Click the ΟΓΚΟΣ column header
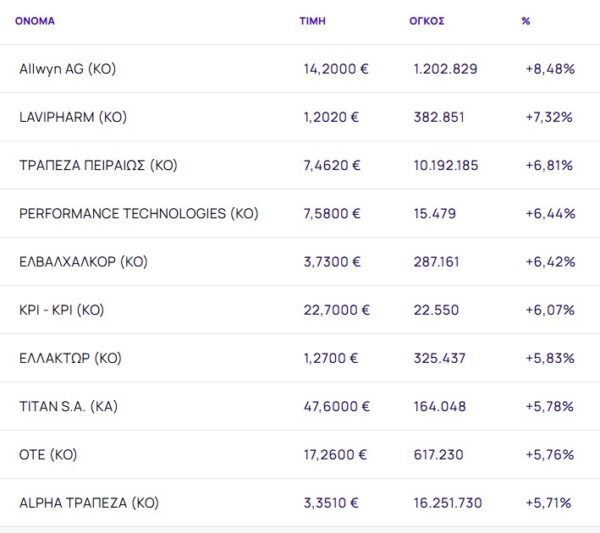Image resolution: width=600 pixels, height=533 pixels. point(427,20)
